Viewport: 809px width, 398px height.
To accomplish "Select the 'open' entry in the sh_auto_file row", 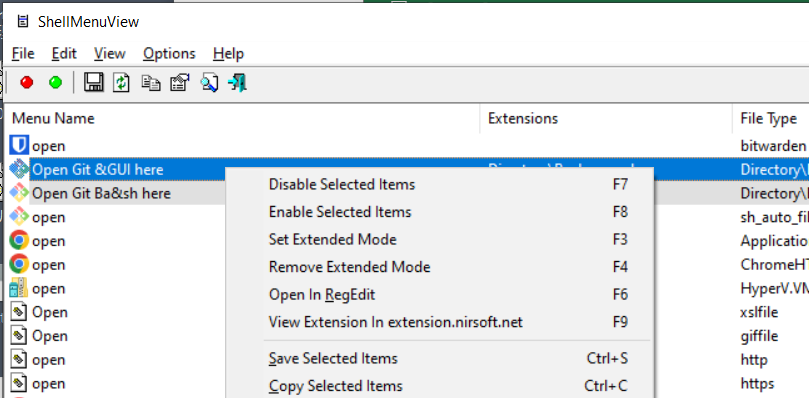I will pos(48,217).
